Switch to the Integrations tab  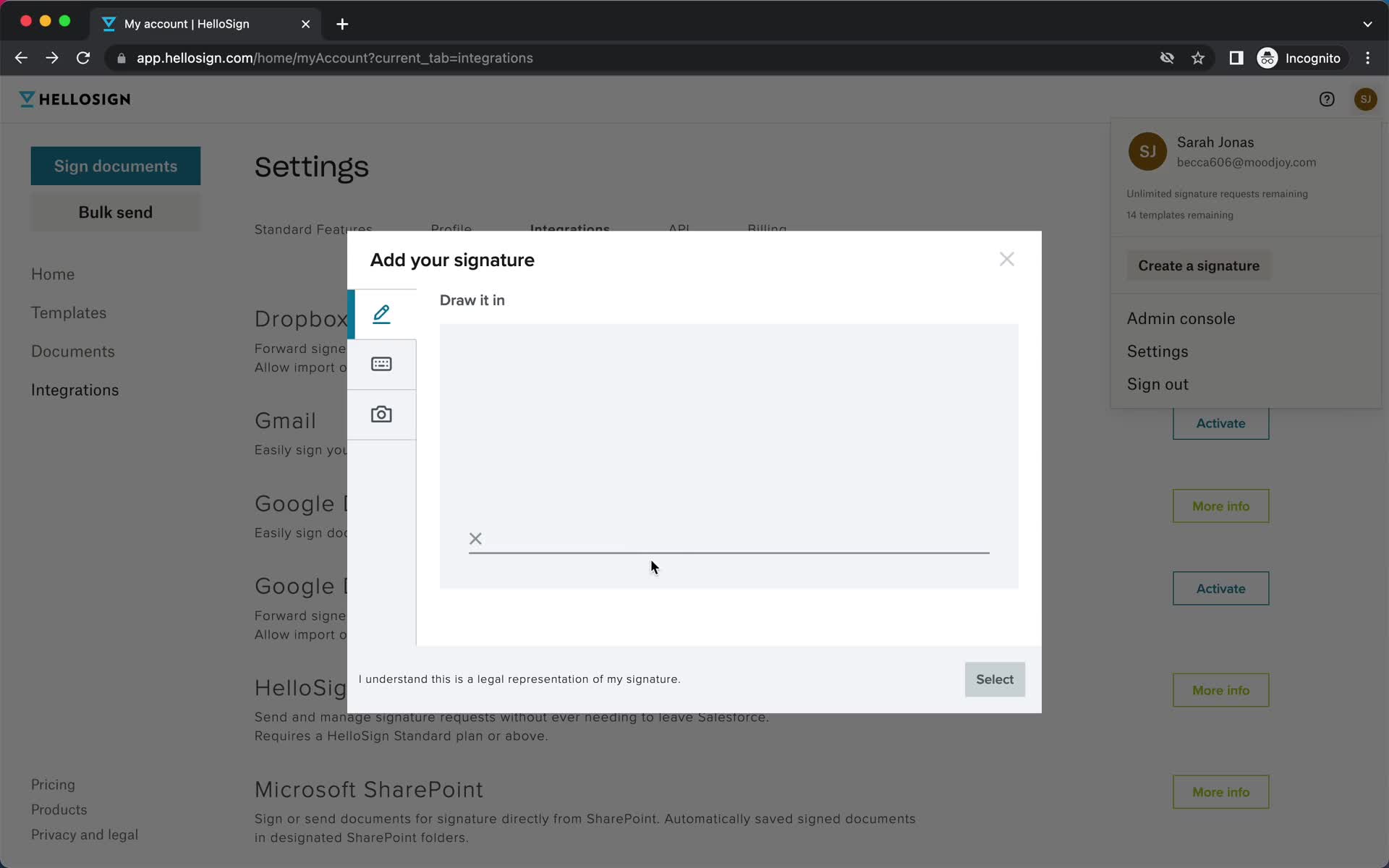click(569, 229)
